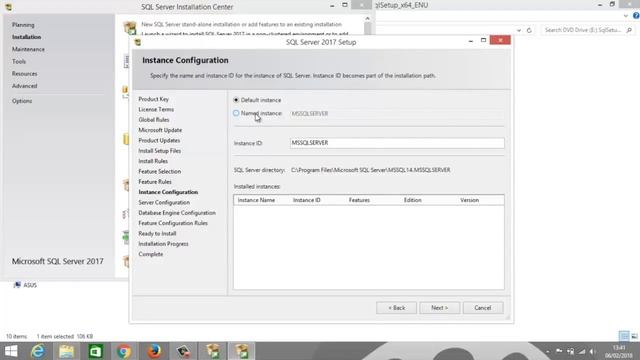Screen dimensions: 640x360
Task: Go to the Installation Progress step
Action: [x=163, y=244]
